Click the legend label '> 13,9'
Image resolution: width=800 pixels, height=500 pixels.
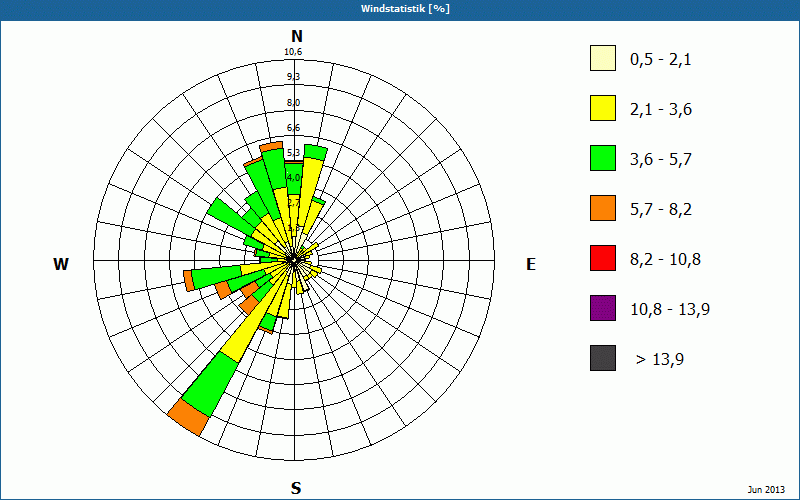tap(660, 360)
